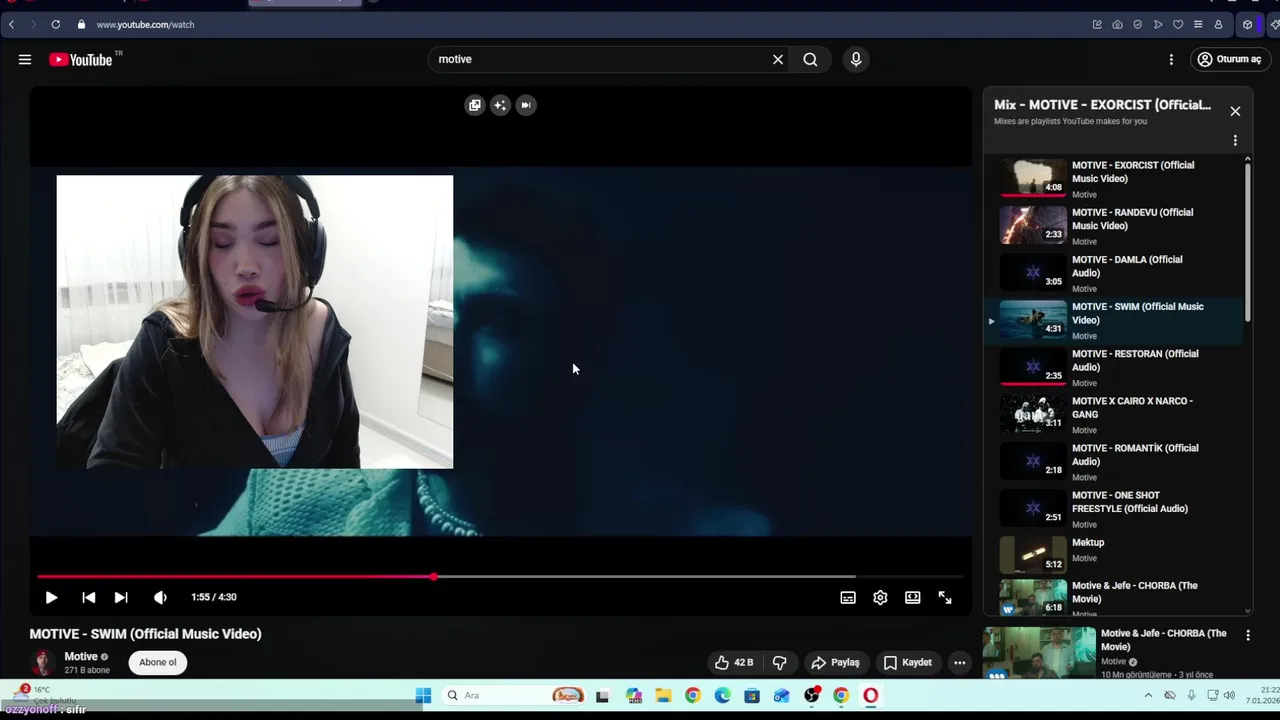Open more actions ellipsis below video

click(x=959, y=662)
